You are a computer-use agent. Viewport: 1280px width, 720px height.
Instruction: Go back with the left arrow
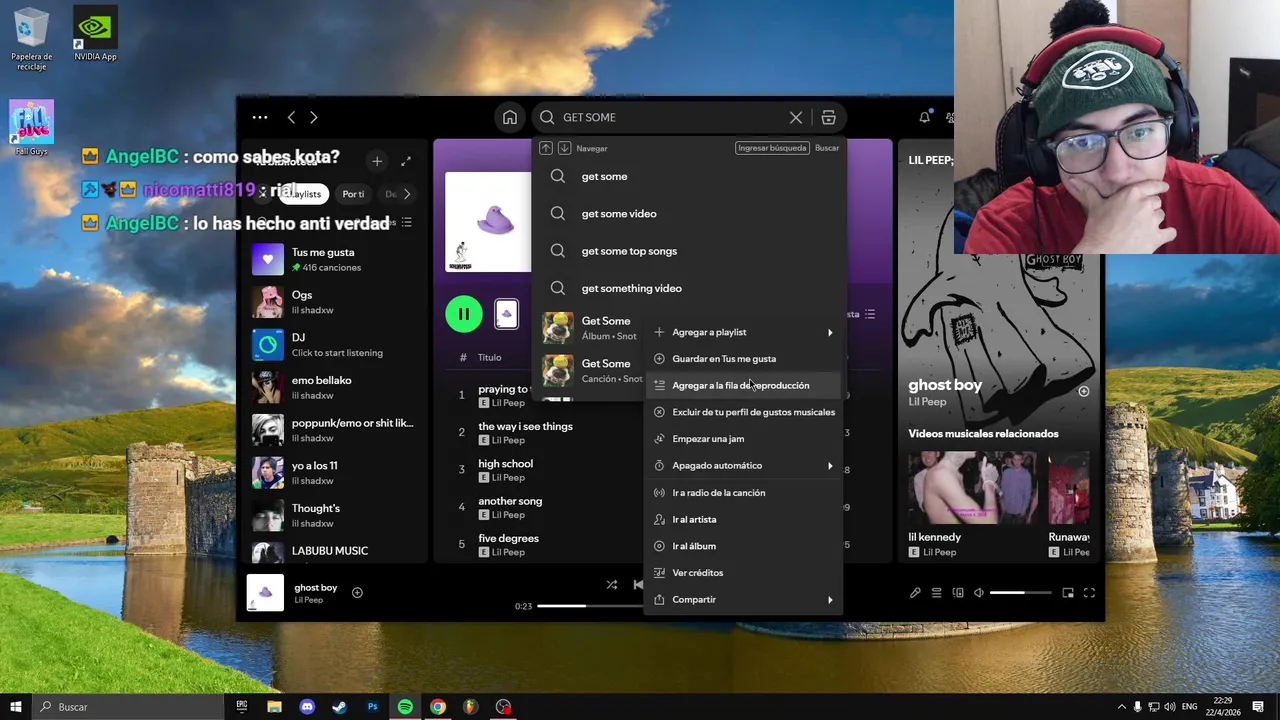point(291,117)
